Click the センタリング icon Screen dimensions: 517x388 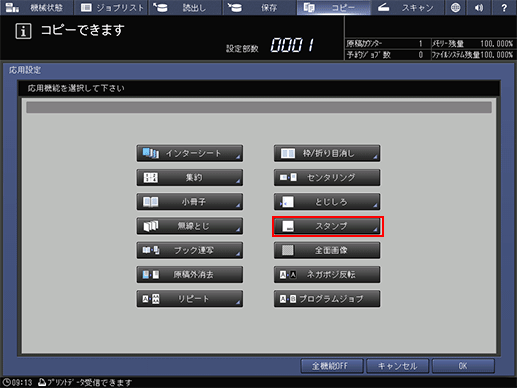click(288, 177)
